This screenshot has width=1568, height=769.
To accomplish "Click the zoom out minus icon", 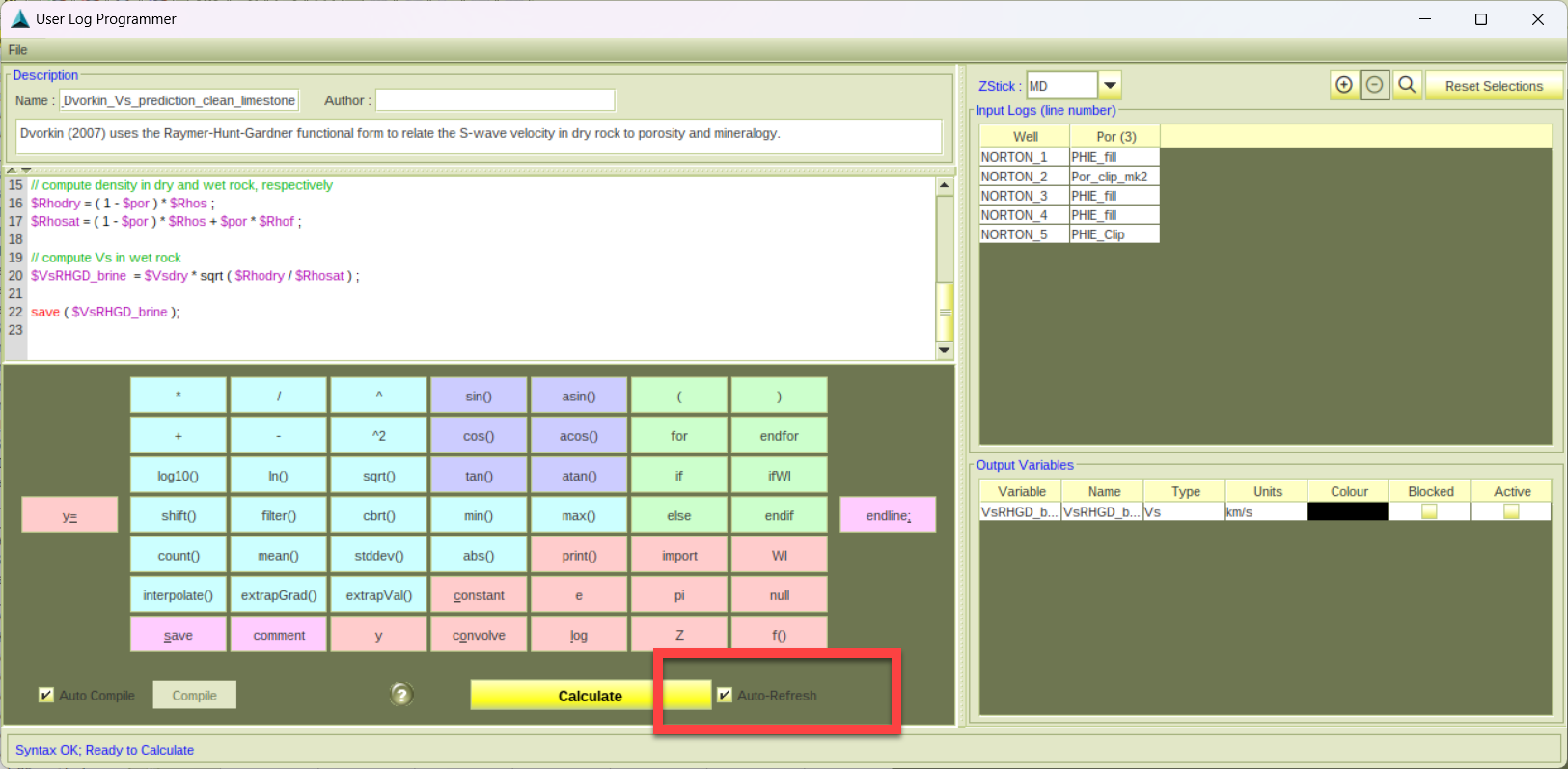I will pyautogui.click(x=1375, y=85).
